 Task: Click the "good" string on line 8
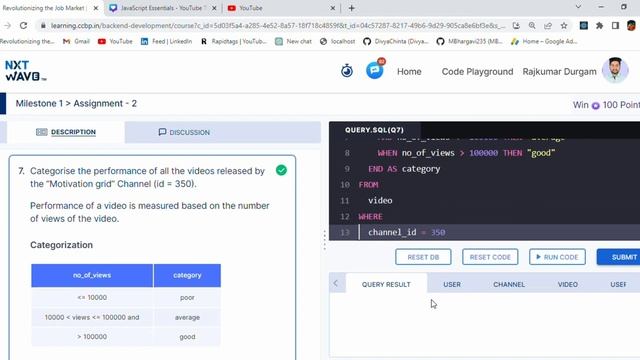point(541,153)
